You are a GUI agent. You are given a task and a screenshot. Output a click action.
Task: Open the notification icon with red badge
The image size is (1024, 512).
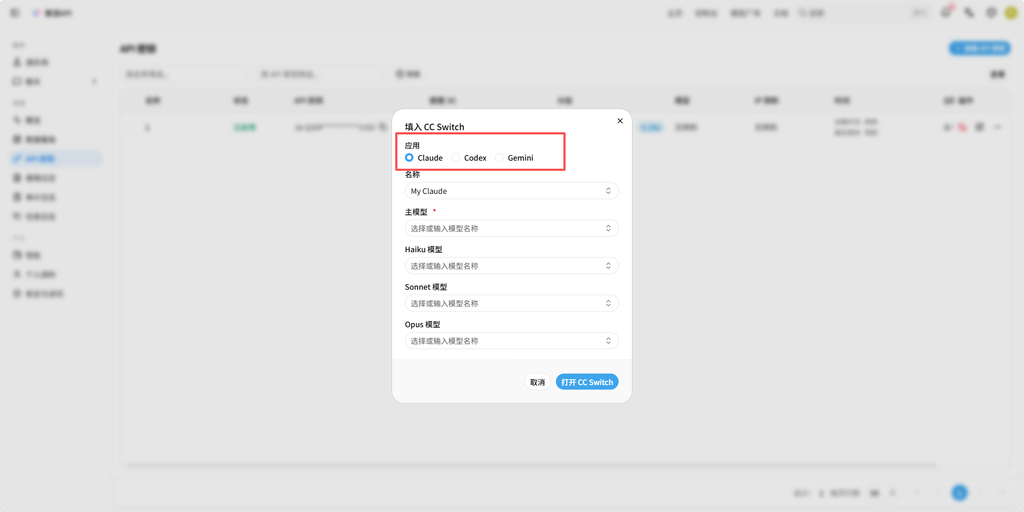click(x=945, y=12)
